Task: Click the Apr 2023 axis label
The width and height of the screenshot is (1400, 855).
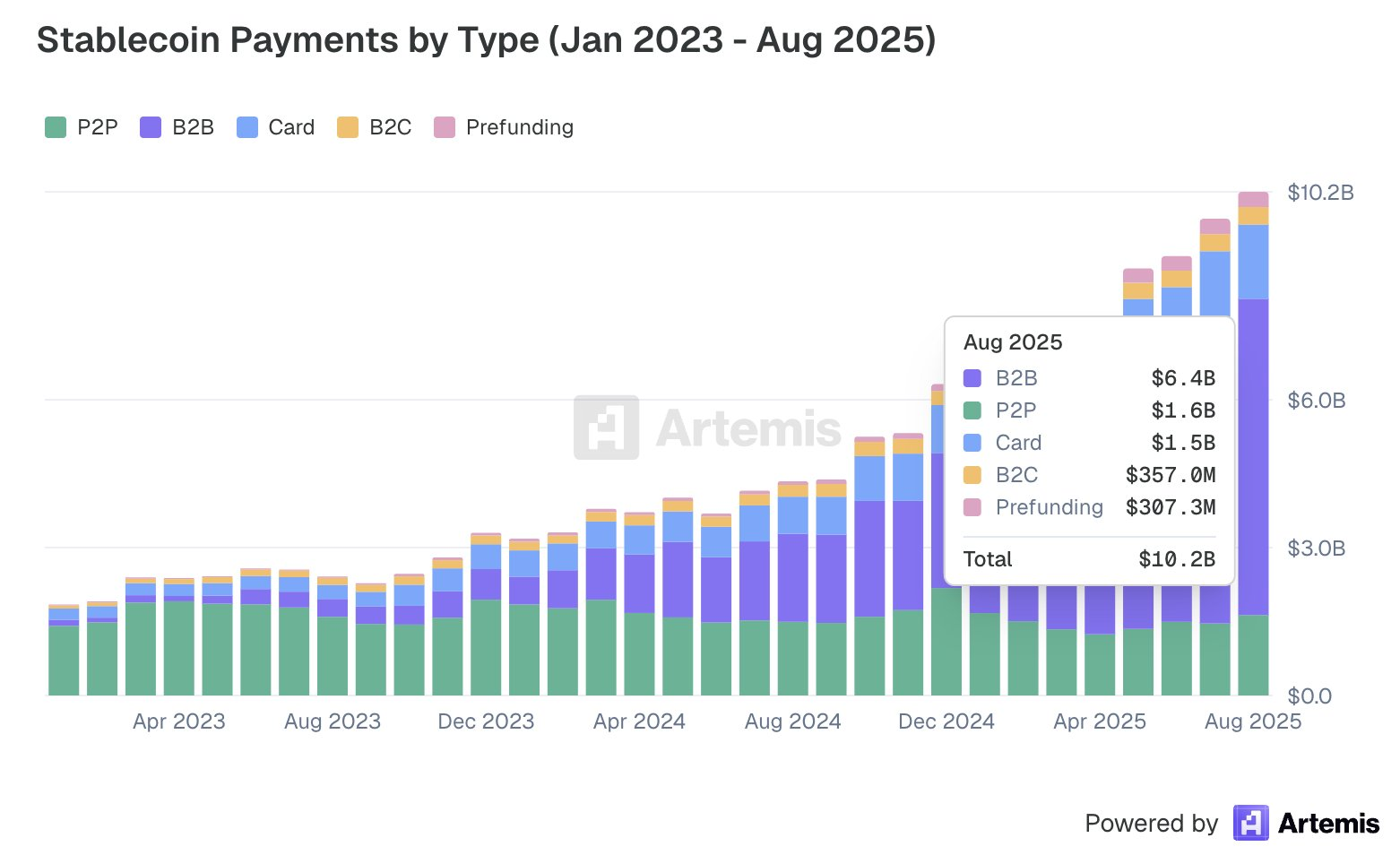Action: coord(178,721)
